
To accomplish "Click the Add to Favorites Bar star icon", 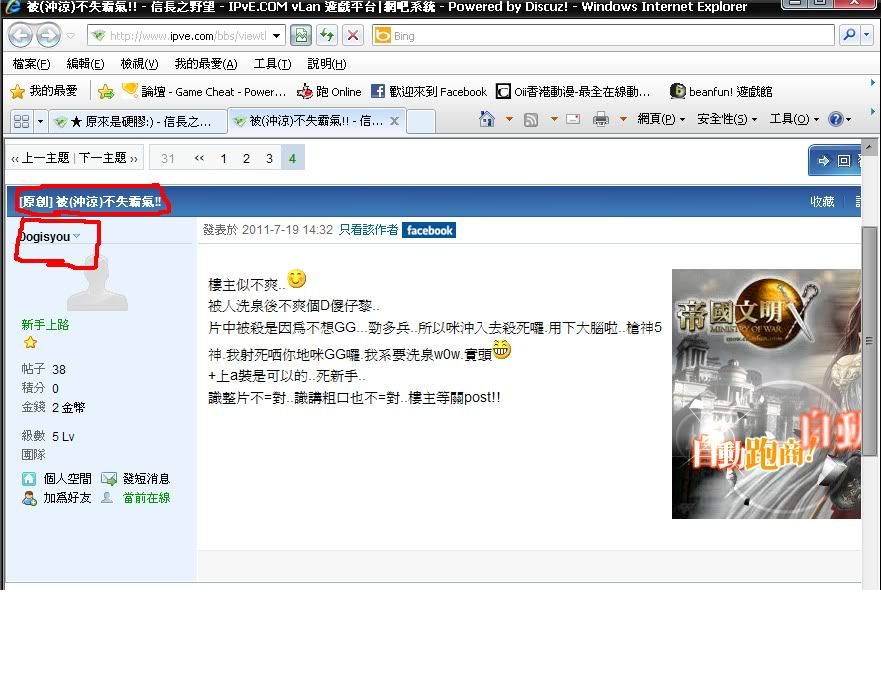I will 105,91.
